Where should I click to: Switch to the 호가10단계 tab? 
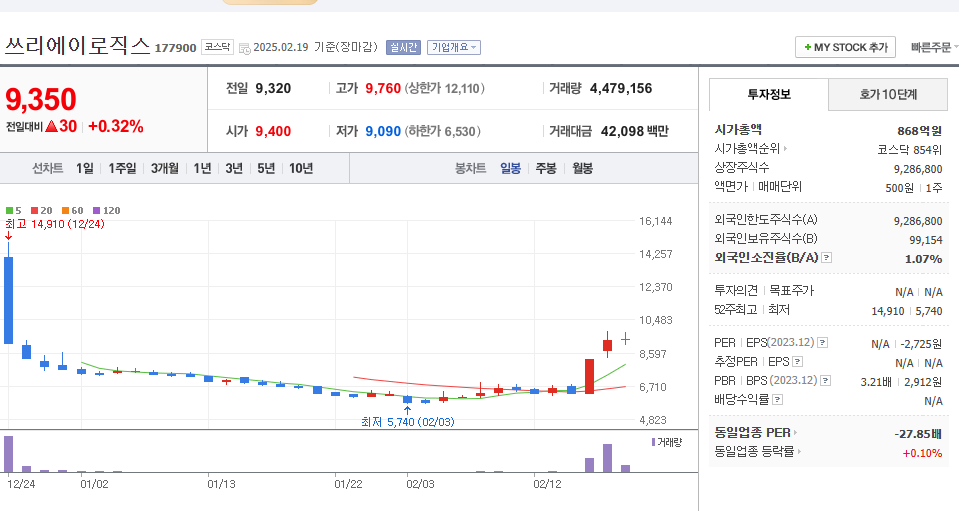pyautogui.click(x=888, y=95)
